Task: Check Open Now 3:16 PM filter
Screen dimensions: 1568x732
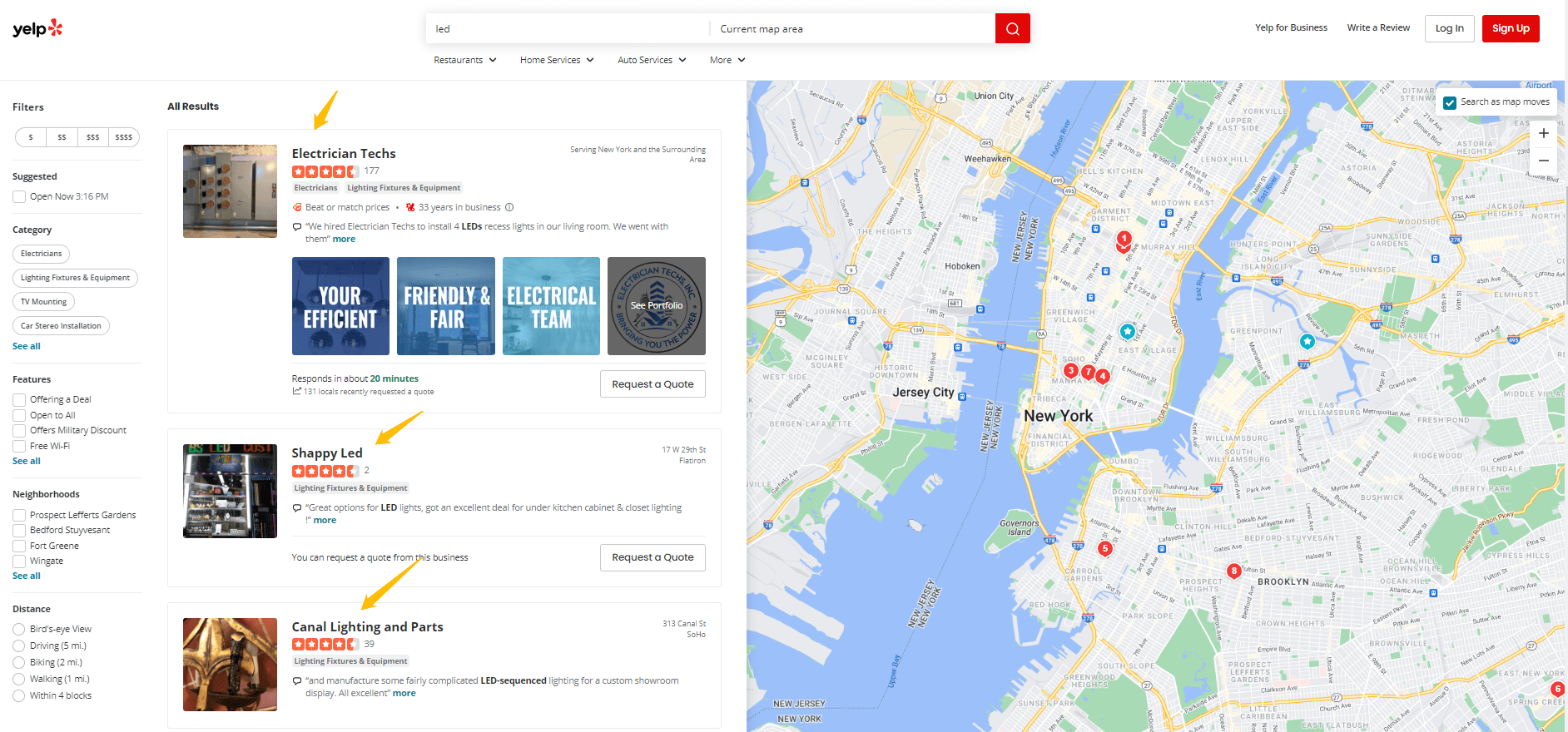Action: coord(19,196)
